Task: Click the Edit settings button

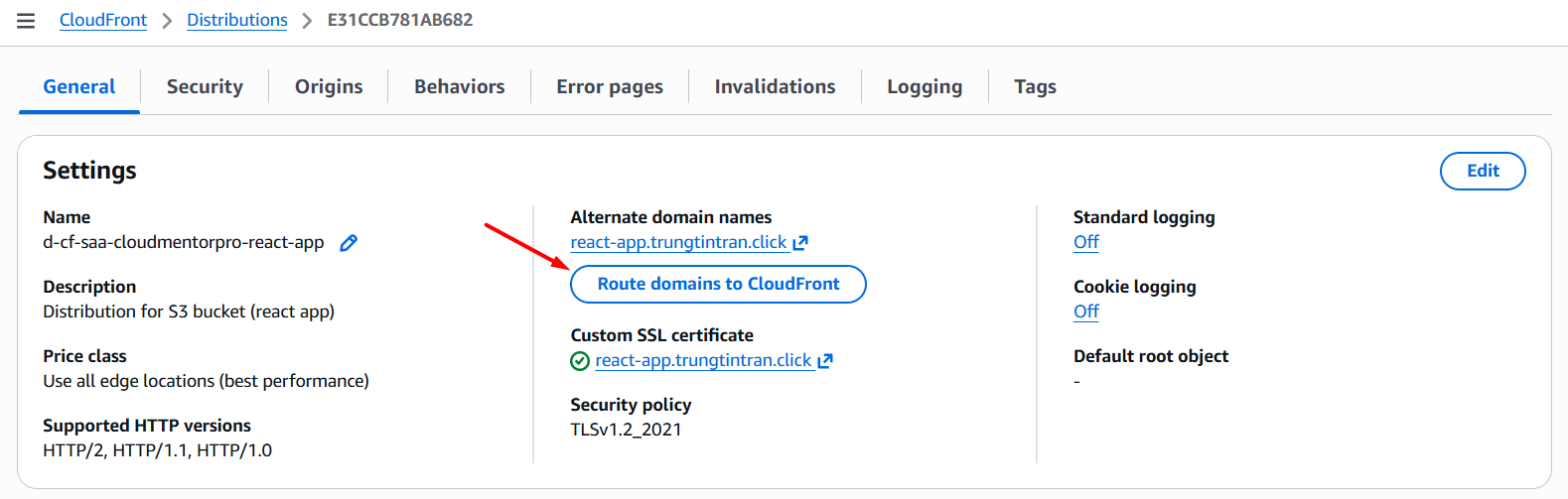Action: [x=1483, y=171]
